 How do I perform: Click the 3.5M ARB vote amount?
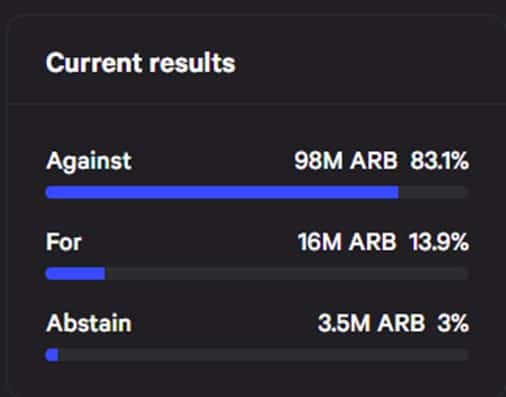tap(371, 323)
